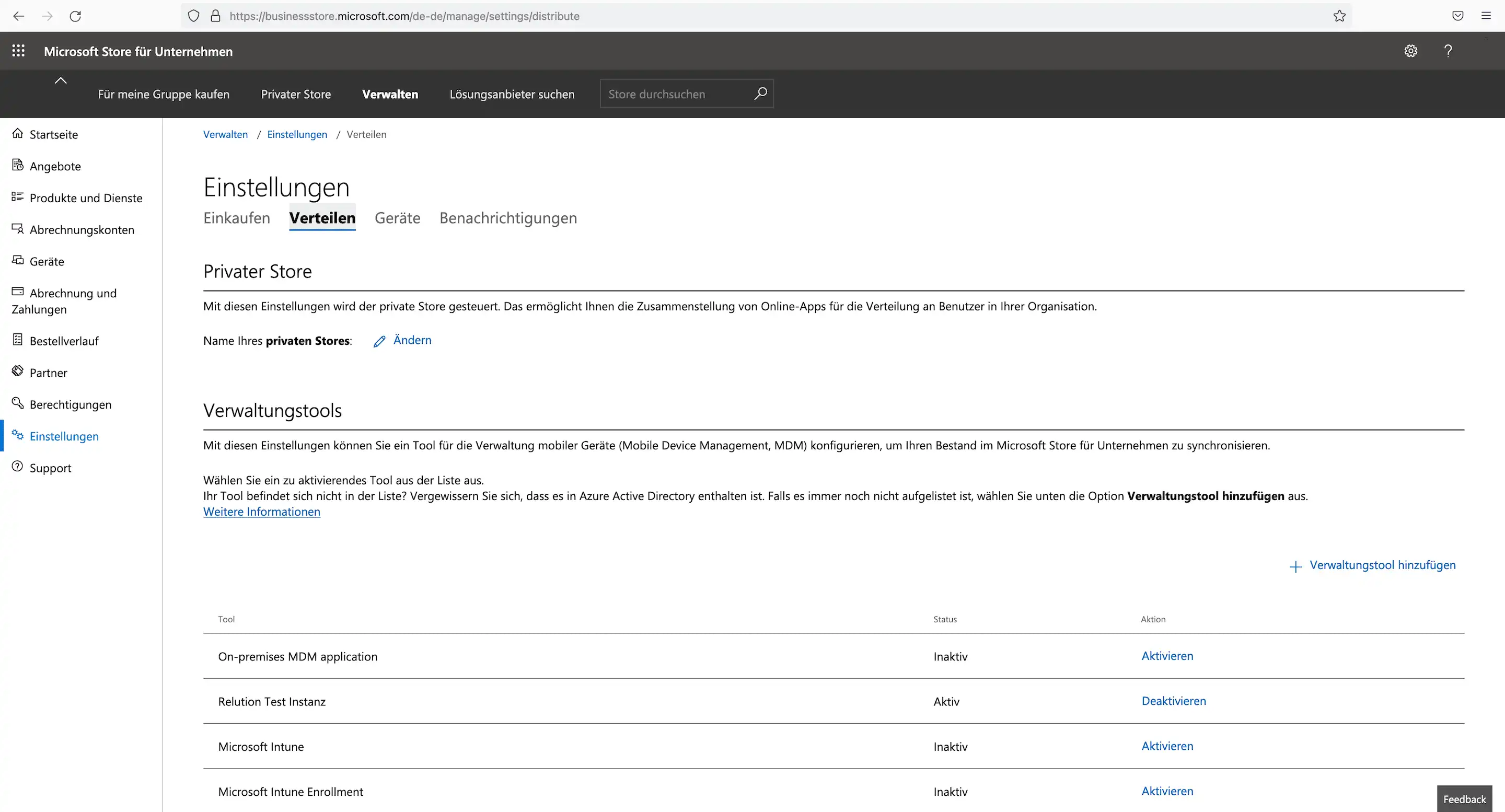The height and width of the screenshot is (812, 1505).
Task: Open Abrechnungskonten in the sidebar
Action: (x=82, y=229)
